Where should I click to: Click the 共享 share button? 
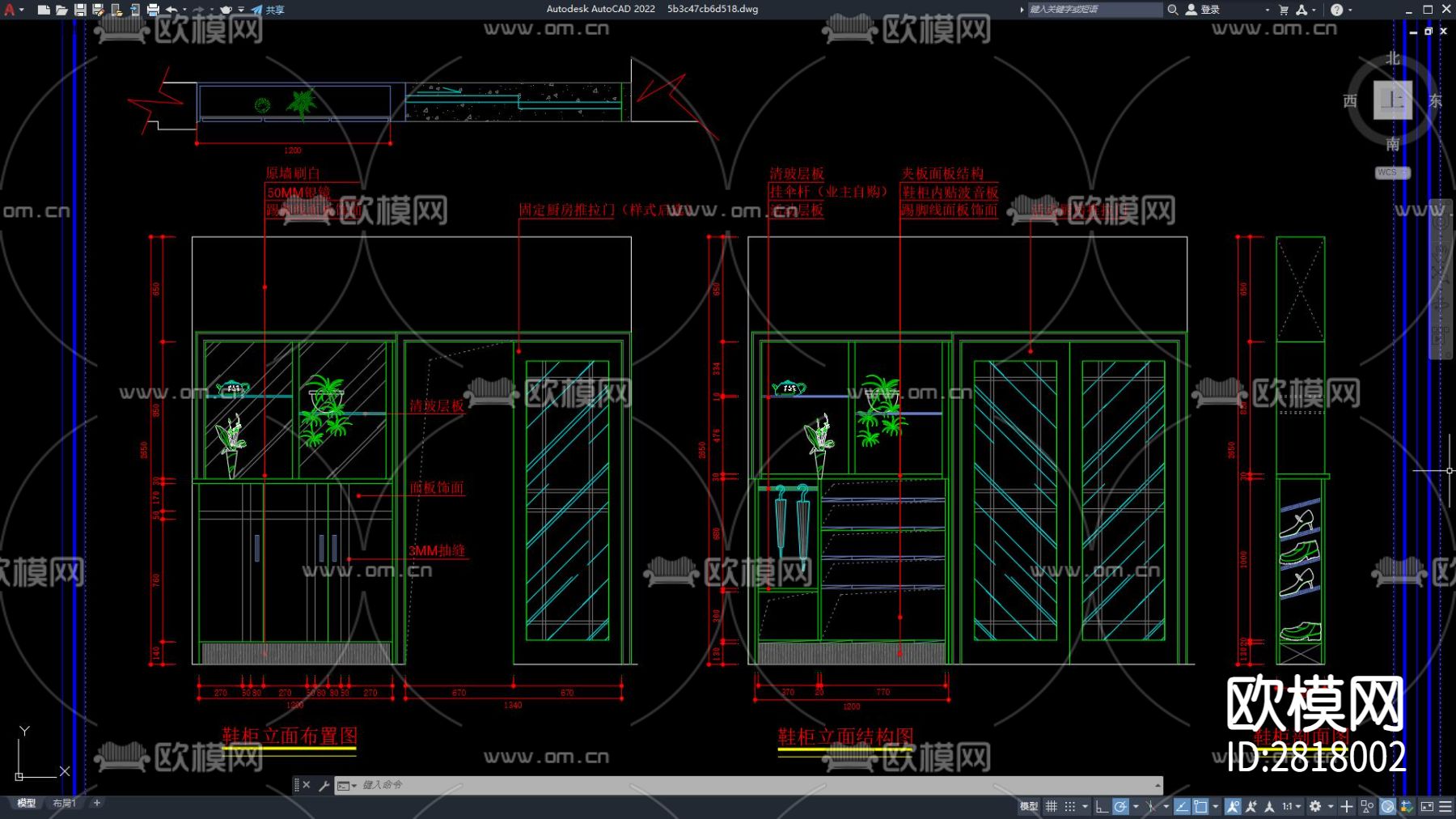(269, 10)
